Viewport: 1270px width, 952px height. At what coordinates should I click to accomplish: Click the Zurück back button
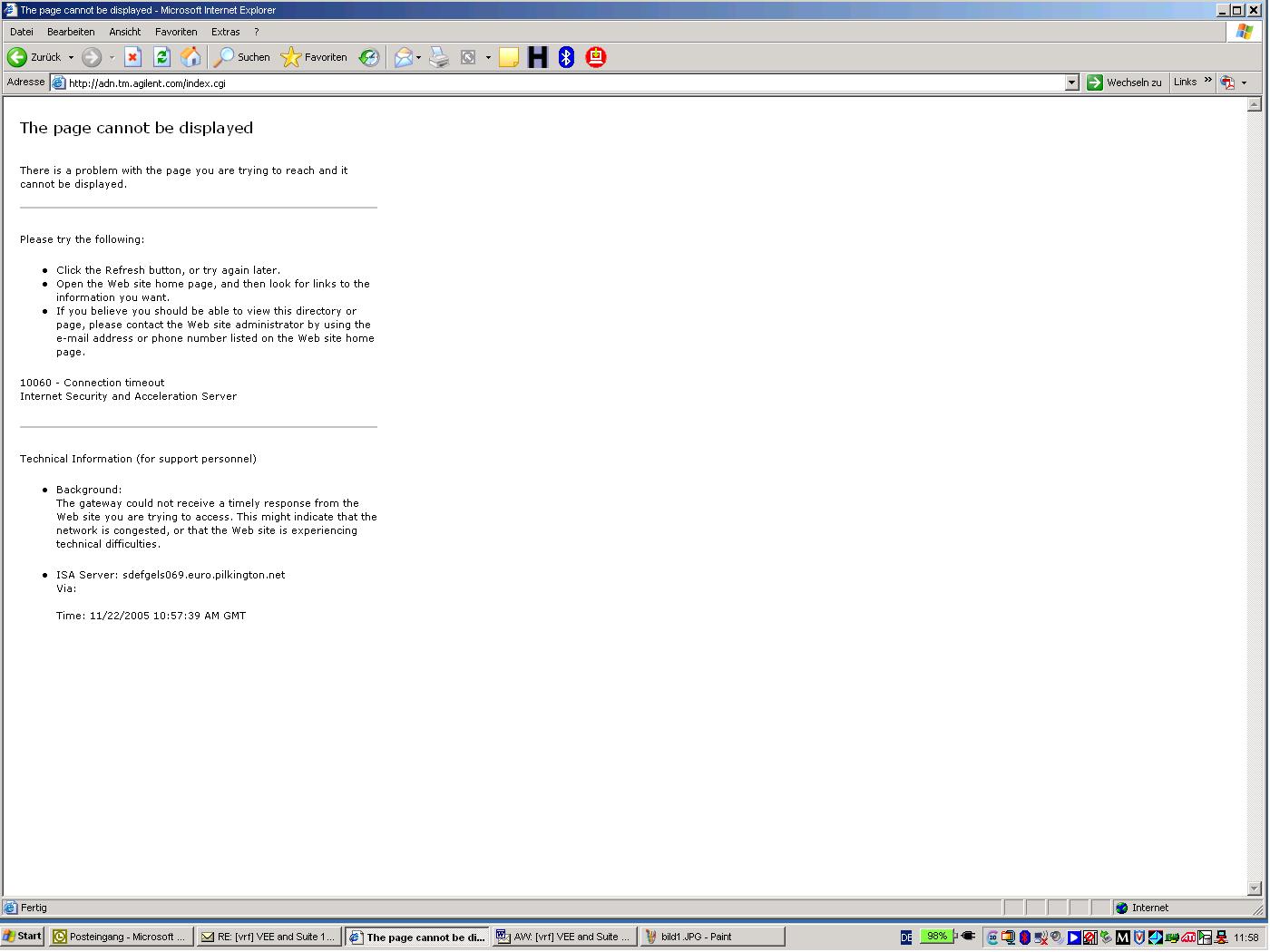pyautogui.click(x=34, y=57)
